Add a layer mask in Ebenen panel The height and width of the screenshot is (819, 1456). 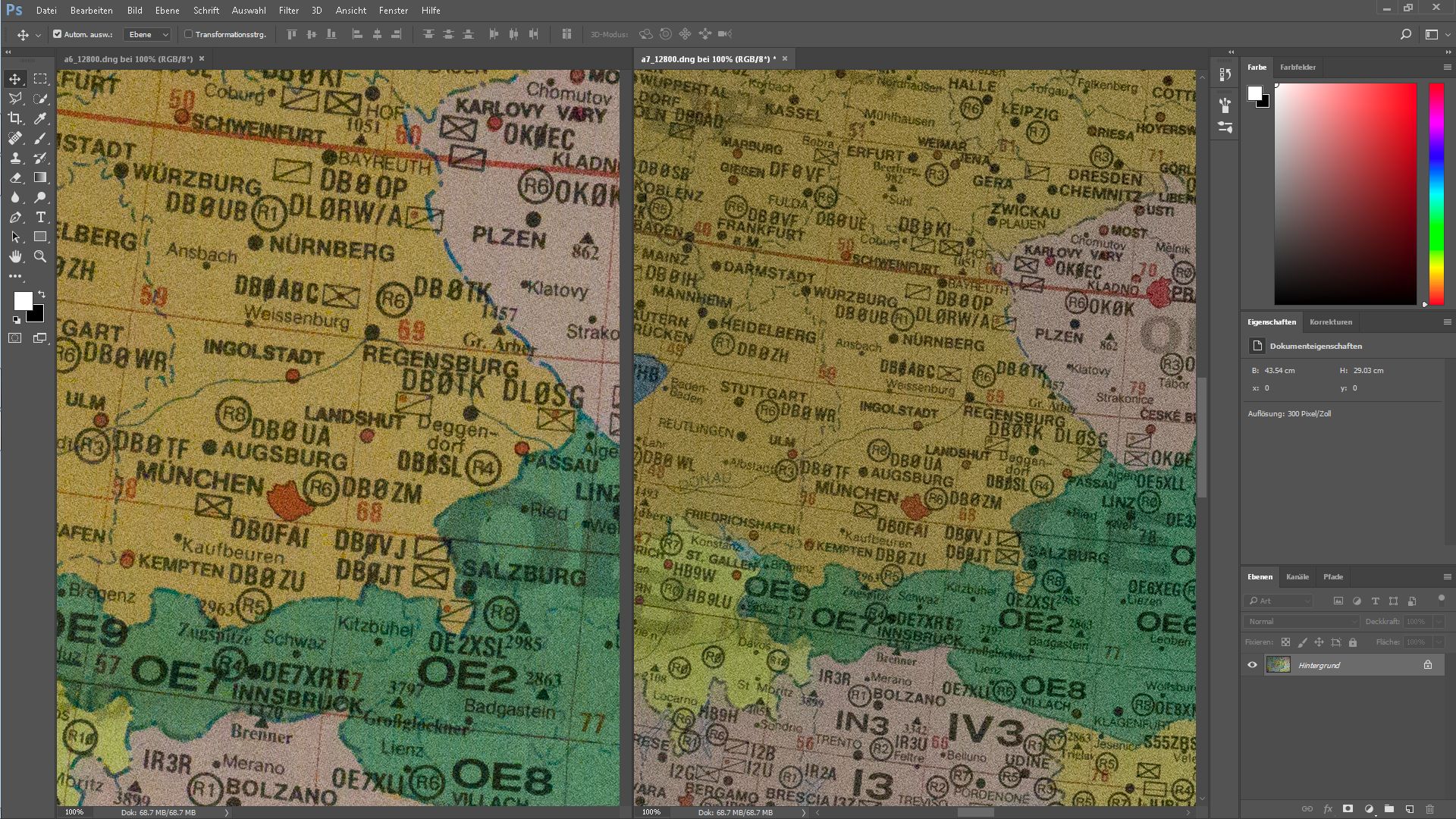(x=1348, y=809)
